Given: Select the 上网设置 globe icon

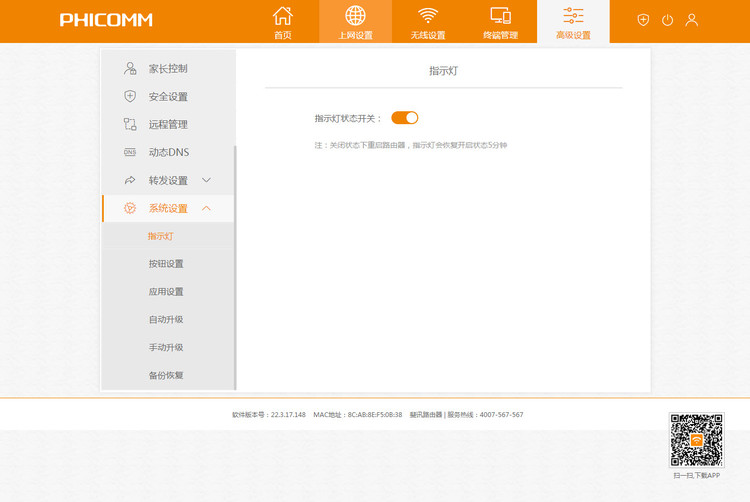Looking at the screenshot, I should (x=355, y=16).
